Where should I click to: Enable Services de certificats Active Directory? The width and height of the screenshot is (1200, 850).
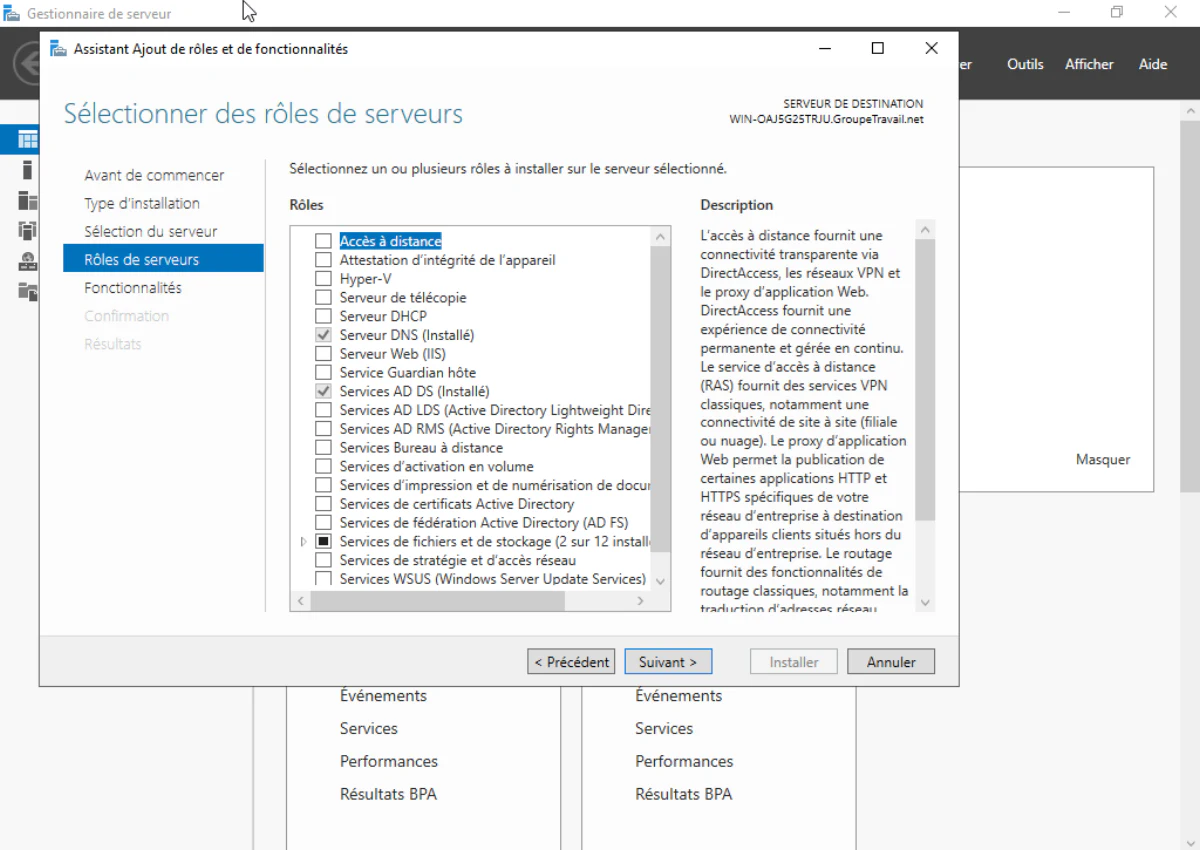(323, 504)
